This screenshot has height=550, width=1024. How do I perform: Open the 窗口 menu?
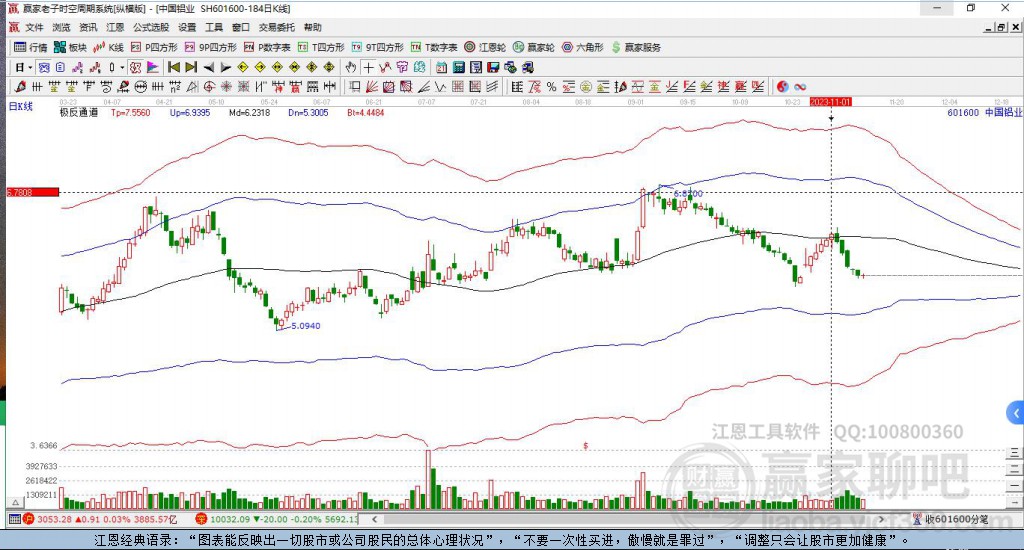pyautogui.click(x=241, y=27)
